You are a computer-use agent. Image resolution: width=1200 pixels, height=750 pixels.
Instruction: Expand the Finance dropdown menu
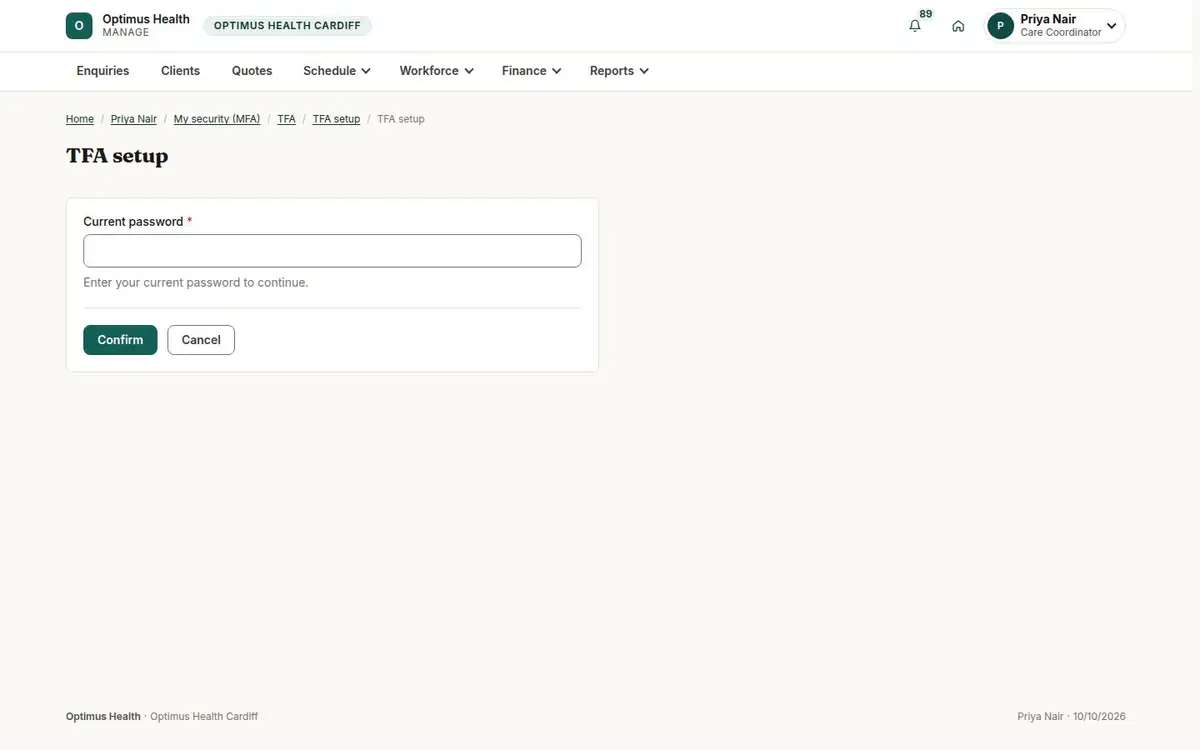(x=532, y=71)
